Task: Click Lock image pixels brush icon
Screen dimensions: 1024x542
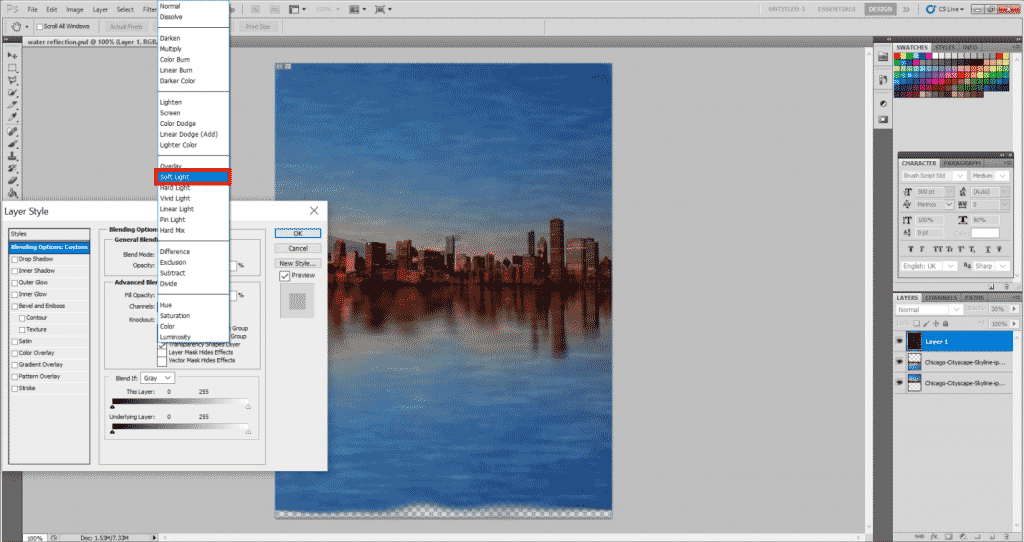Action: (926, 323)
